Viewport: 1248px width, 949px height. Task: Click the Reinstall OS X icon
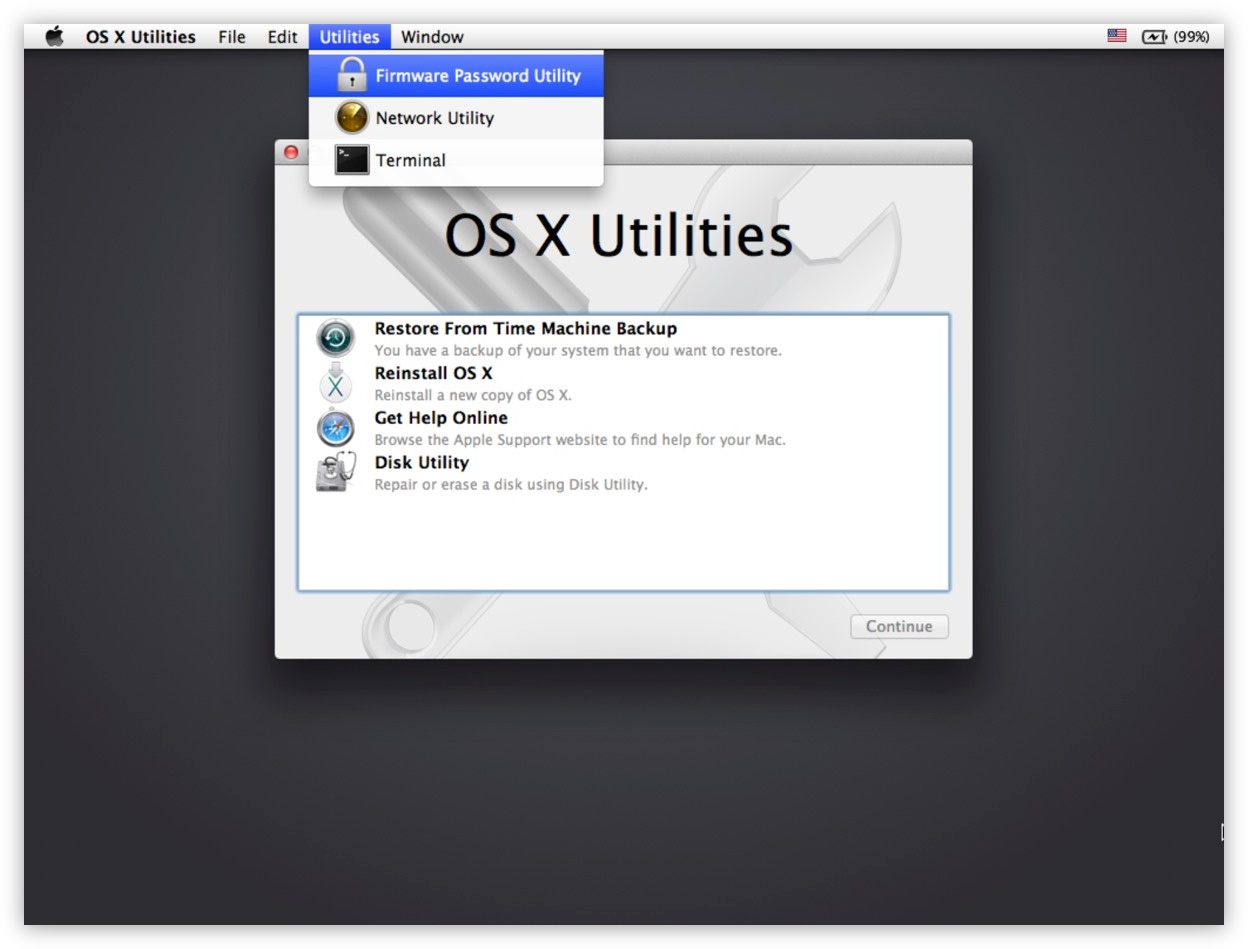pyautogui.click(x=336, y=383)
